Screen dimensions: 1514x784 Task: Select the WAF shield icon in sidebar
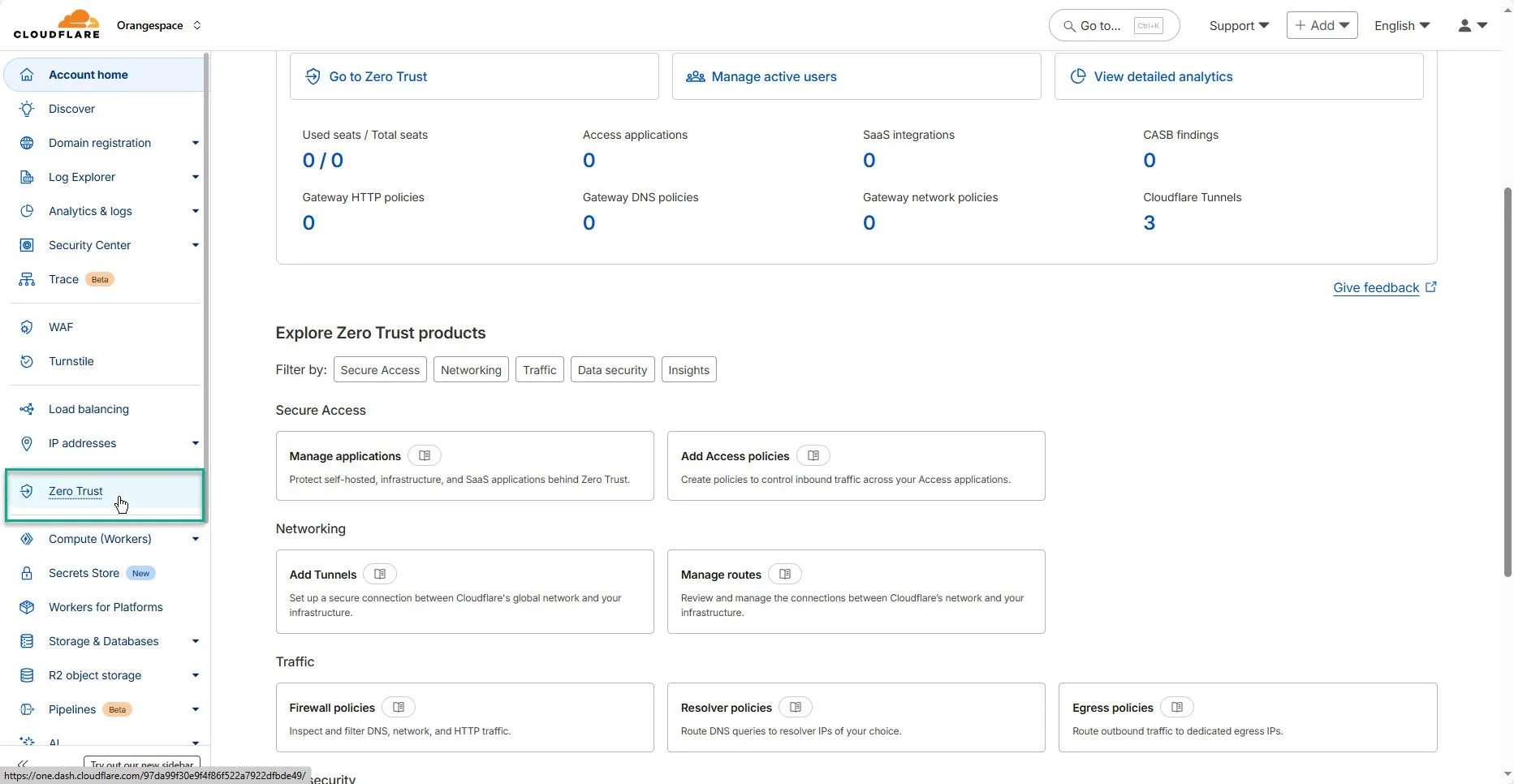pyautogui.click(x=27, y=327)
